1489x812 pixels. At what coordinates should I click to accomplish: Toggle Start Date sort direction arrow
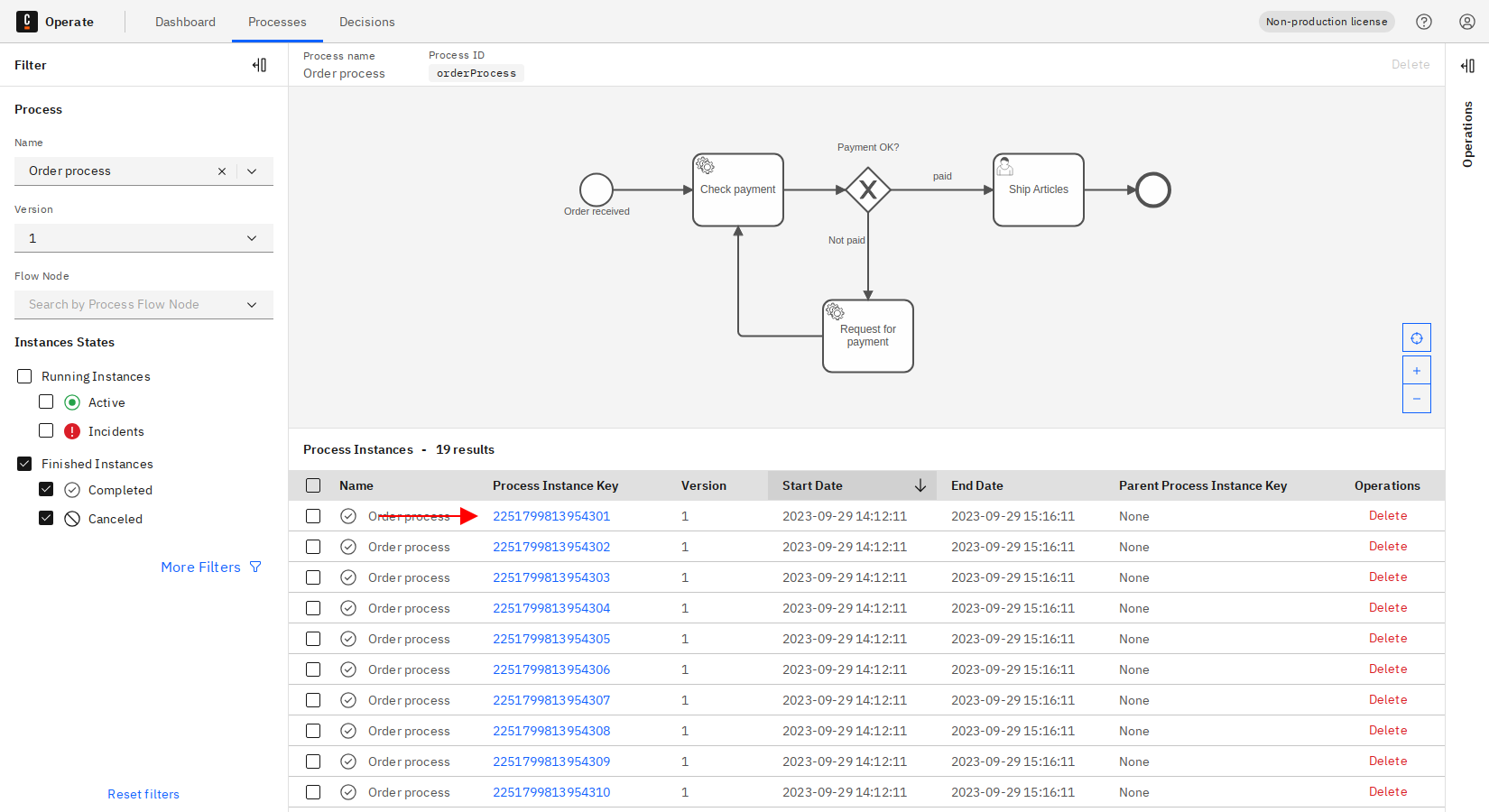920,485
